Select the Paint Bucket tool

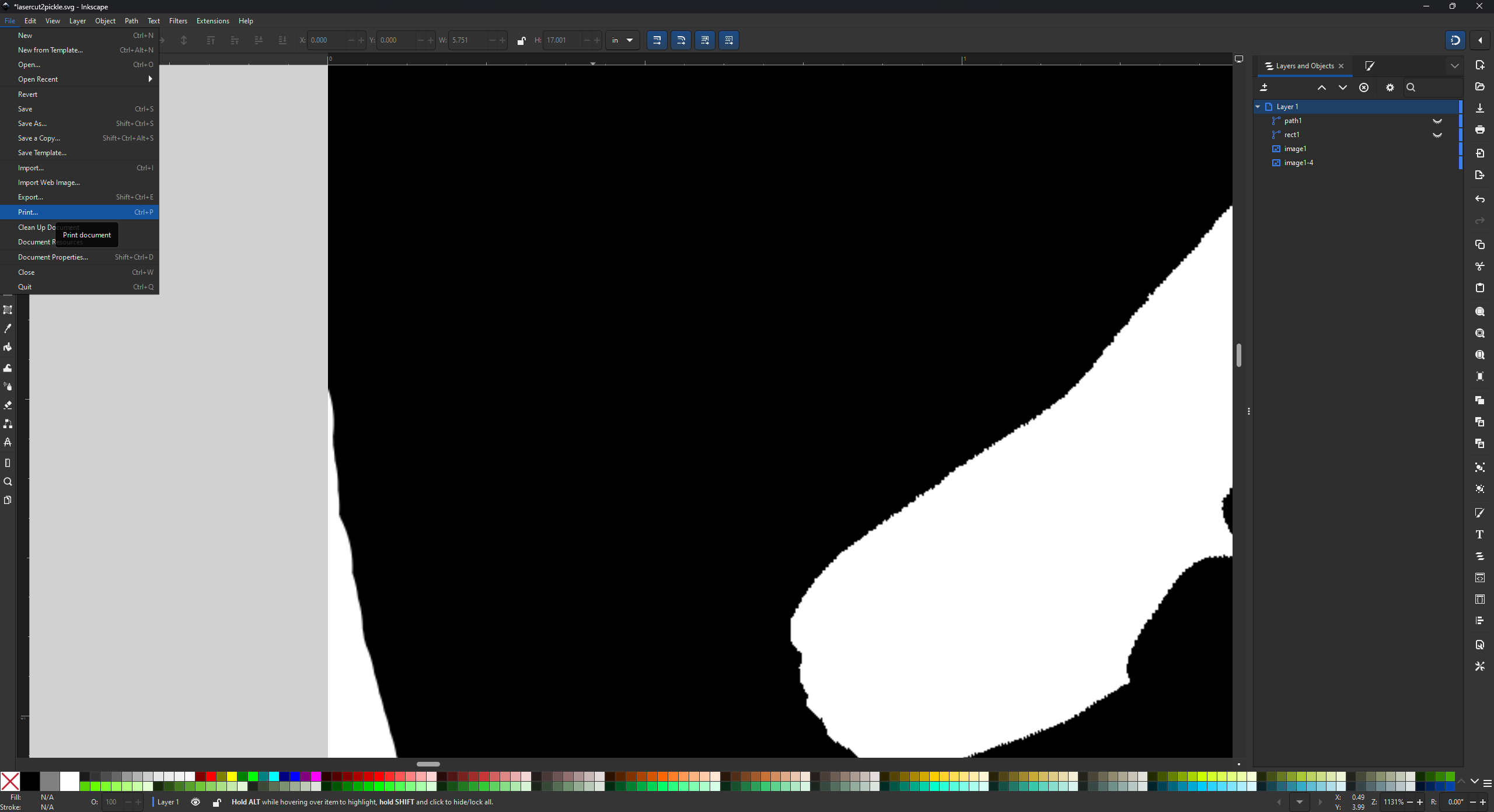[x=8, y=348]
